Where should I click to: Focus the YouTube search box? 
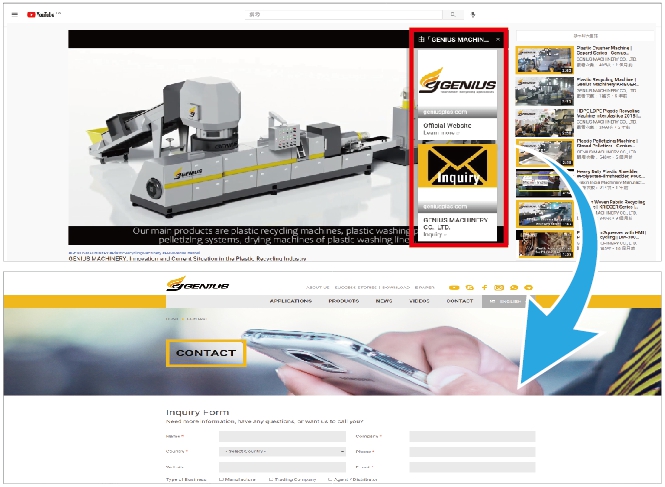point(344,14)
